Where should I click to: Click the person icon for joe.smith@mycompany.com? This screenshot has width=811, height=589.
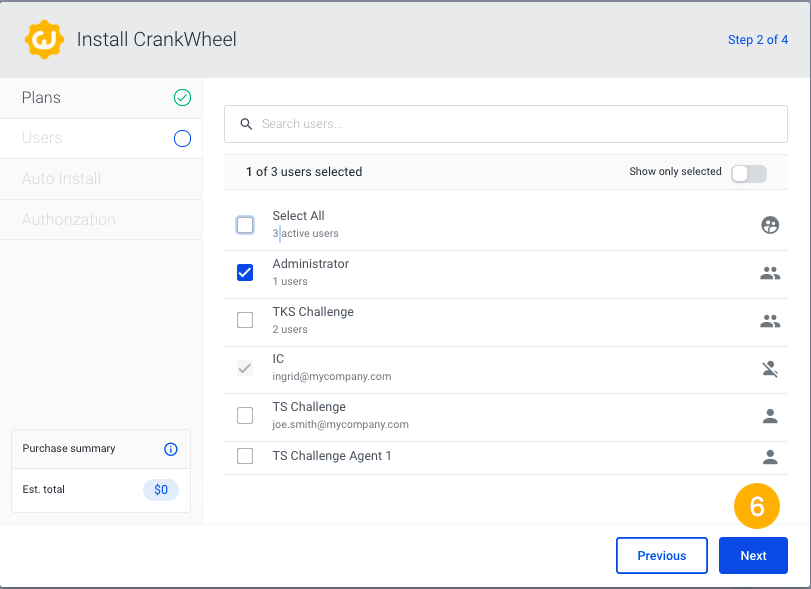[x=770, y=416]
